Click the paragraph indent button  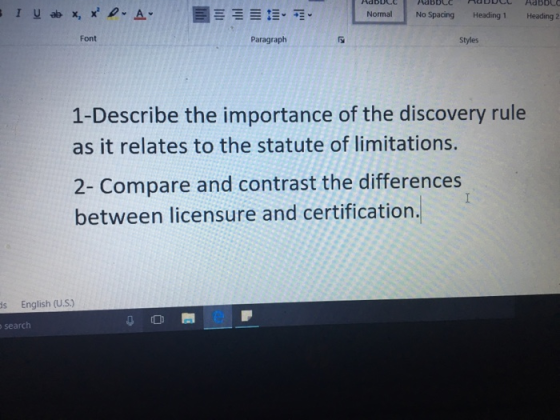coord(299,15)
